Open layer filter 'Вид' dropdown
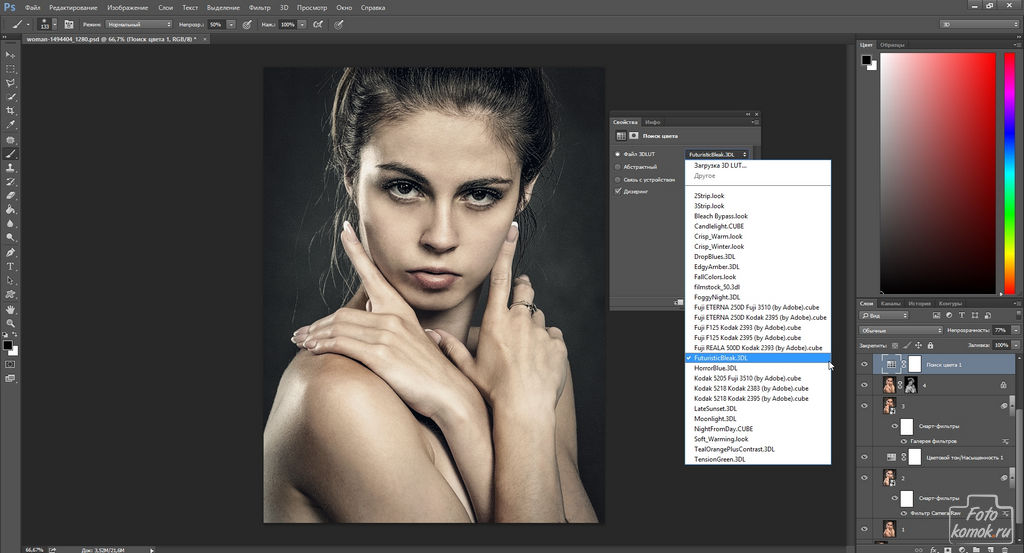 pos(884,315)
